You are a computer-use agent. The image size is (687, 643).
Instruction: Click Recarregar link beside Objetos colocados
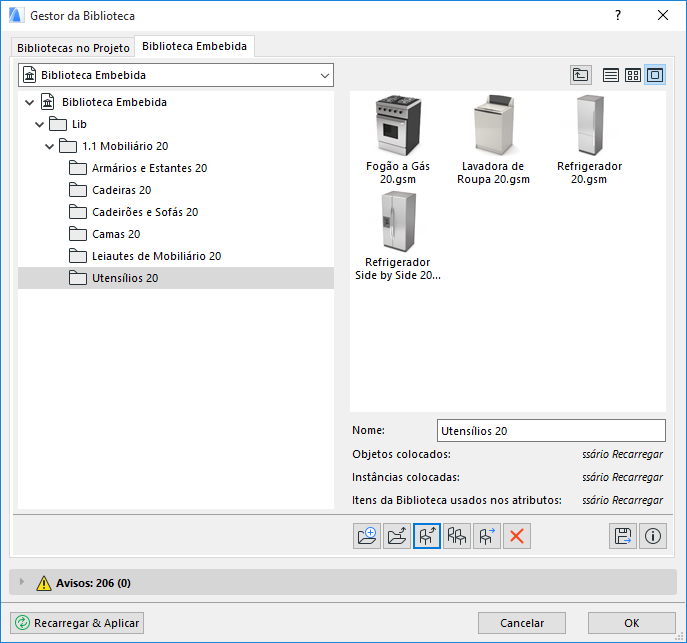point(623,454)
